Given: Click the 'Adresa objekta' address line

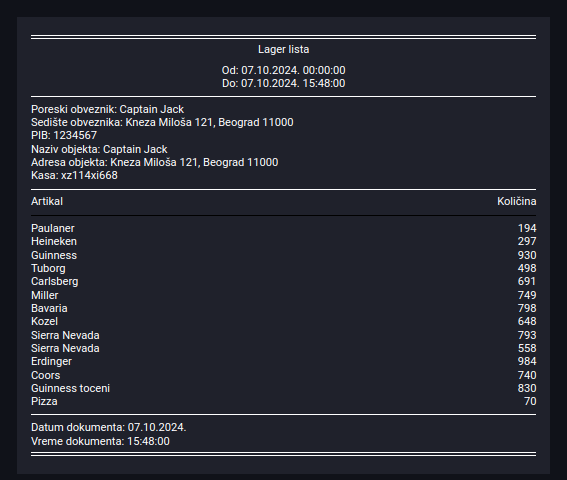Looking at the screenshot, I should [155, 162].
